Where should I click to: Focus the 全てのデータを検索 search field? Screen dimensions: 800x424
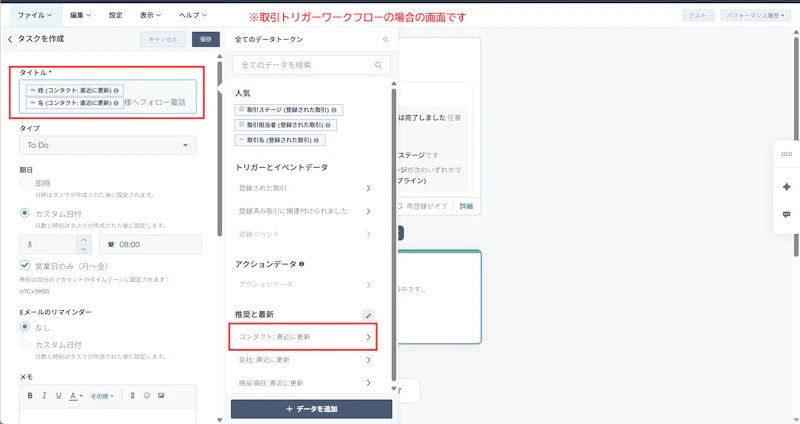click(311, 65)
